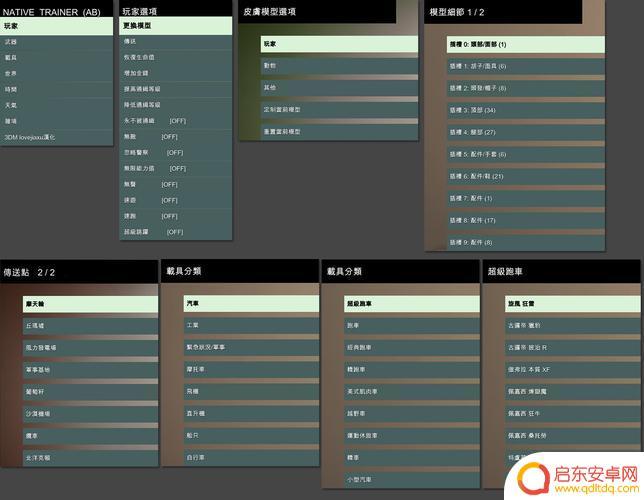The image size is (644, 500).
Task: Choose 超級跑車 in the car categories
Action: click(x=412, y=304)
